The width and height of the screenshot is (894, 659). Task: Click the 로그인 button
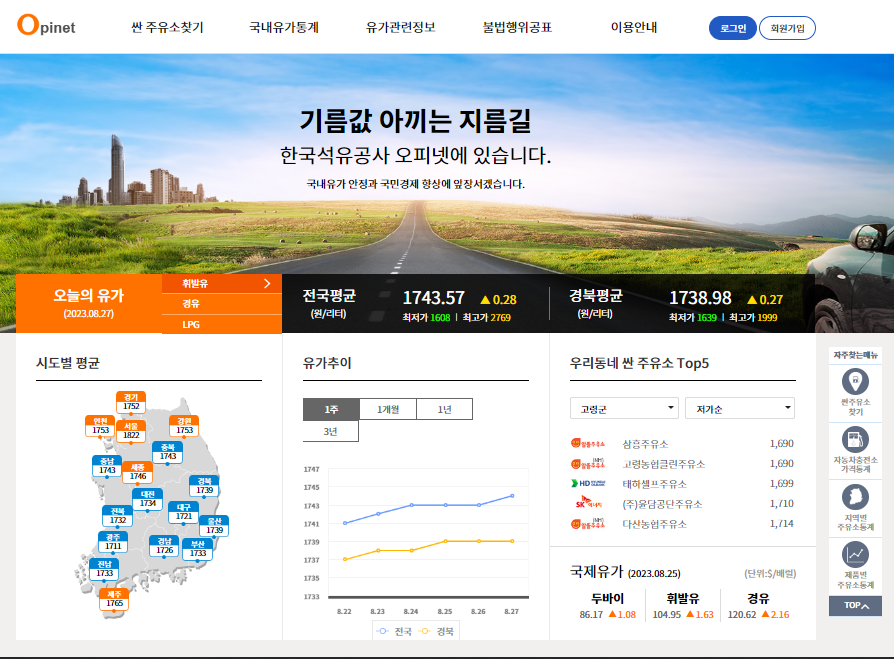click(x=734, y=28)
